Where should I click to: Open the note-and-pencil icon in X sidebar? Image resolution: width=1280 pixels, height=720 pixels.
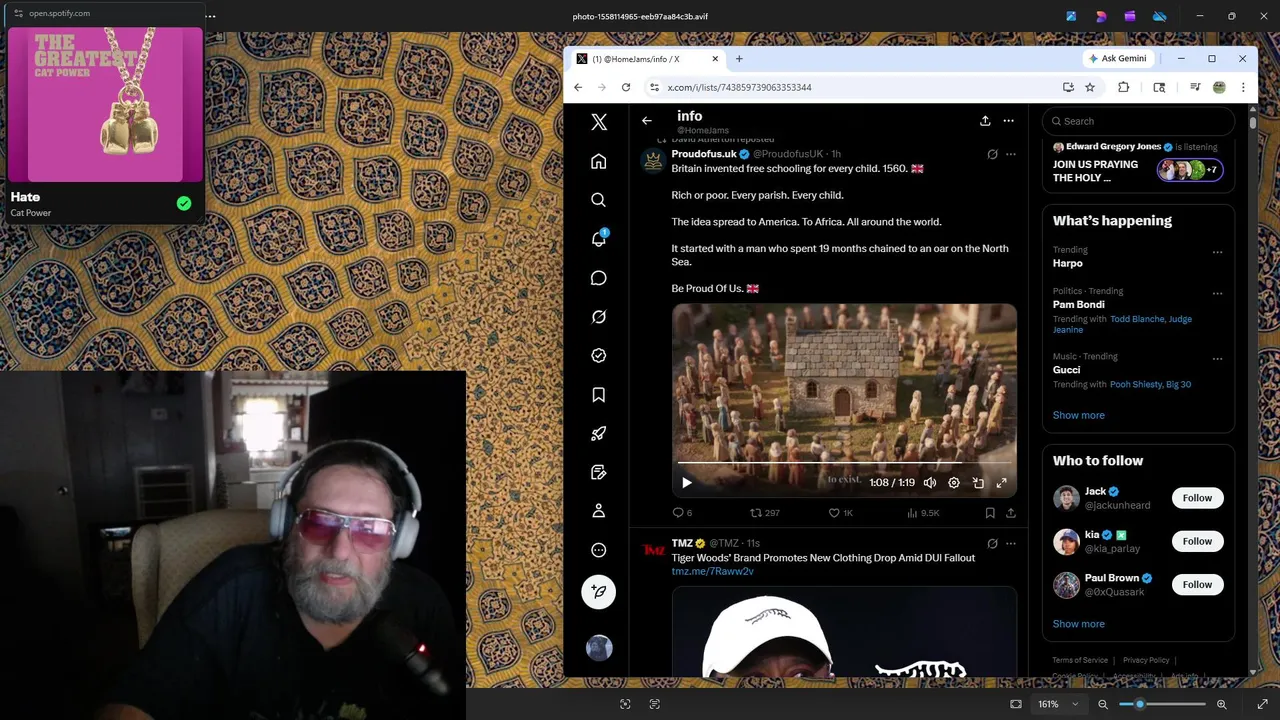[x=598, y=472]
